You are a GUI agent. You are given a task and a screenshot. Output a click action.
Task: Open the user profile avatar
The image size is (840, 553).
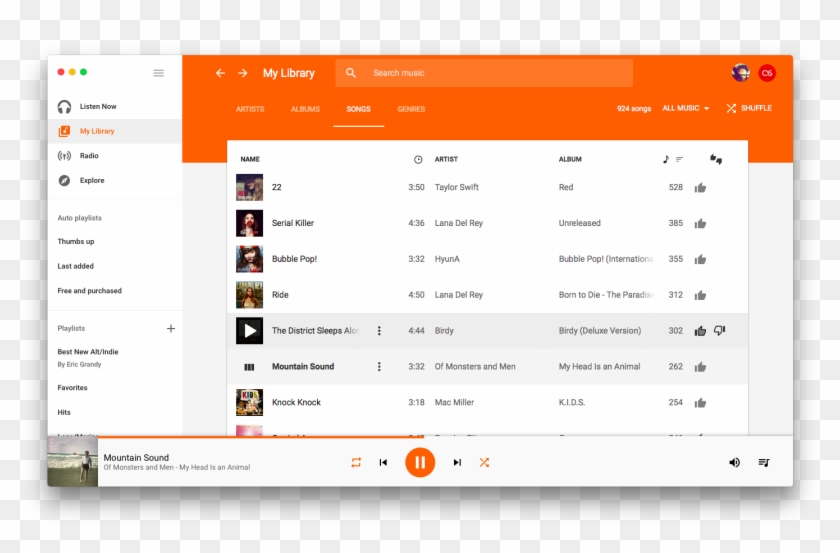[x=741, y=73]
